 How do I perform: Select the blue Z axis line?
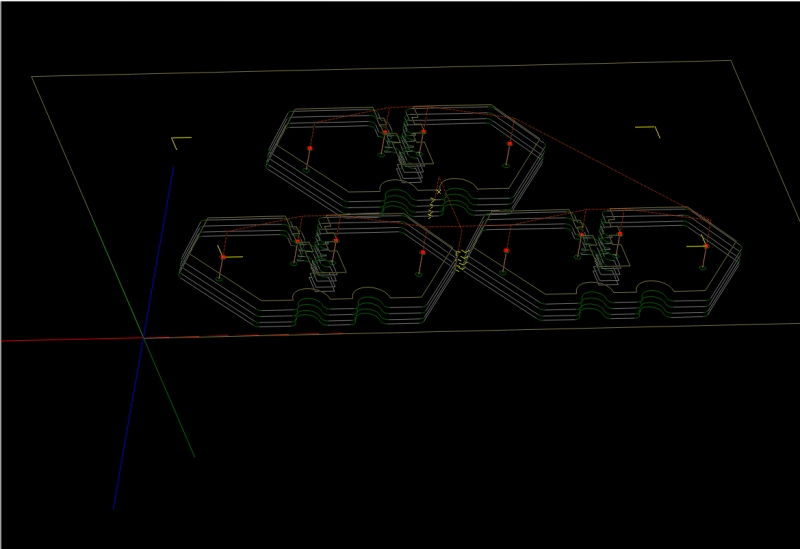tap(143, 338)
